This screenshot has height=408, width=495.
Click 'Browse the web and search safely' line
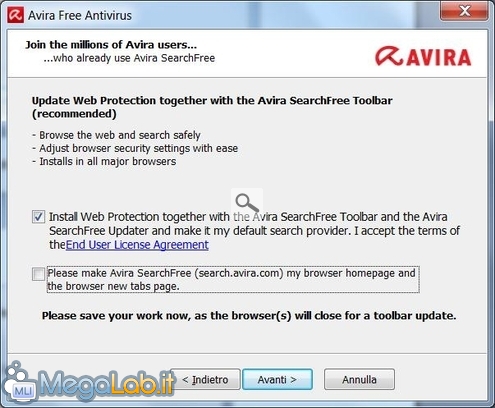pos(117,135)
